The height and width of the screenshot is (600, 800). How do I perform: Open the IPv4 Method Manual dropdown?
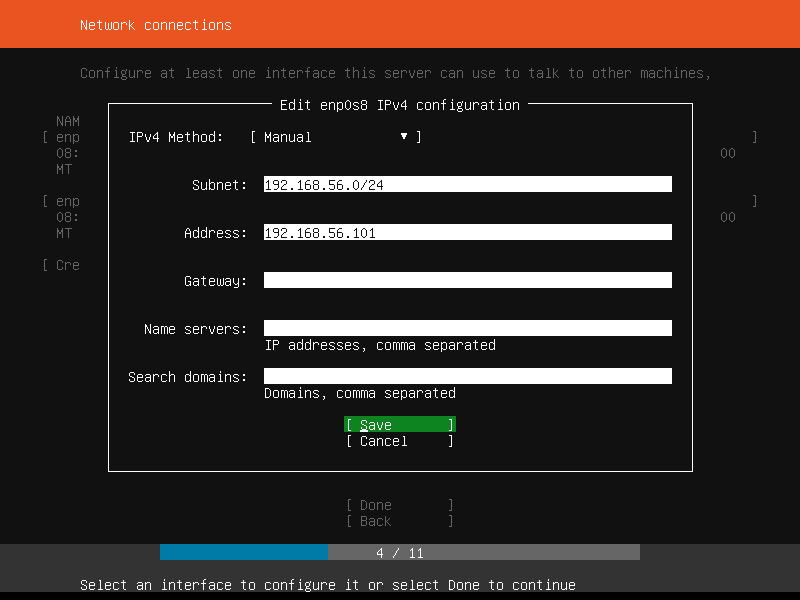click(334, 137)
